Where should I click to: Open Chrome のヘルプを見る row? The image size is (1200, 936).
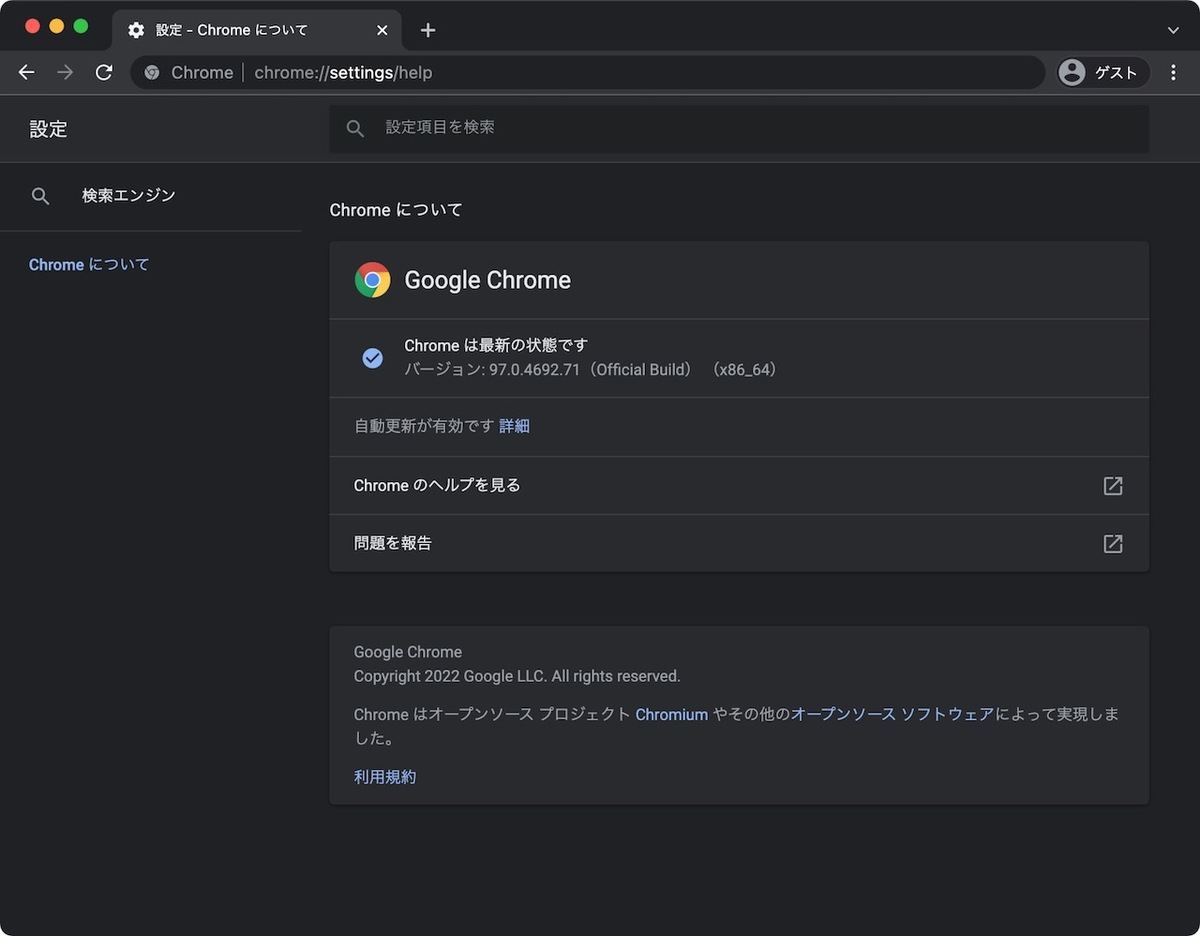[739, 486]
